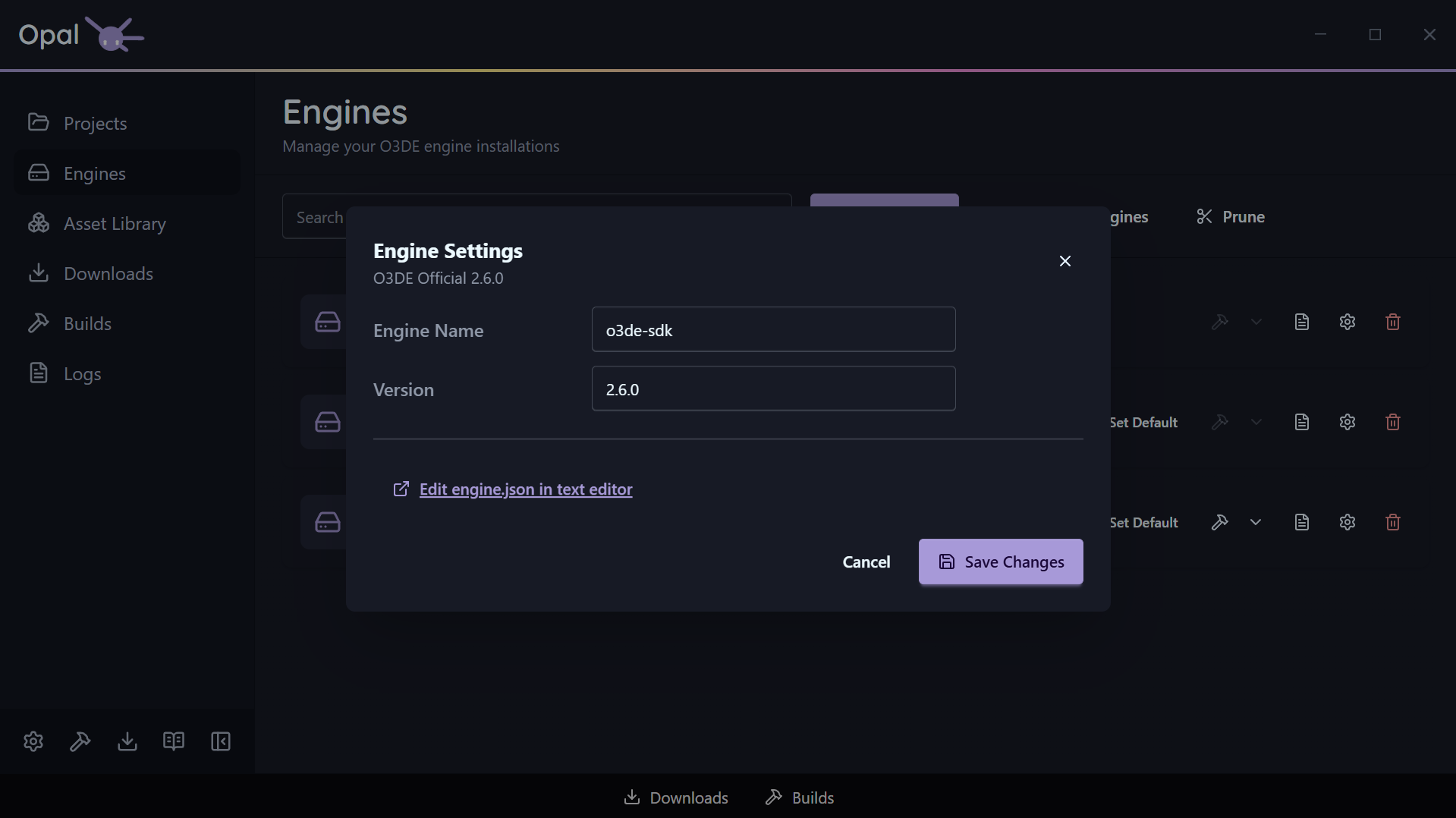Screen dimensions: 1456x818
Task: Go to Downloads in sidebar
Action: (127, 273)
